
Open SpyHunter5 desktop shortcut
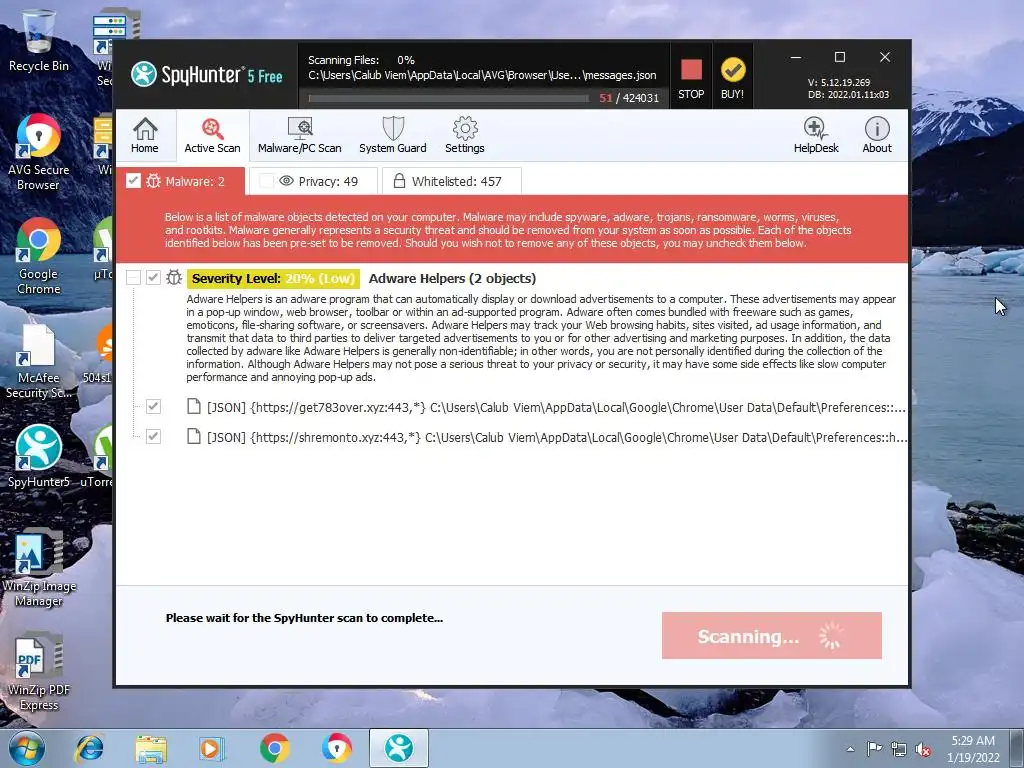(39, 456)
